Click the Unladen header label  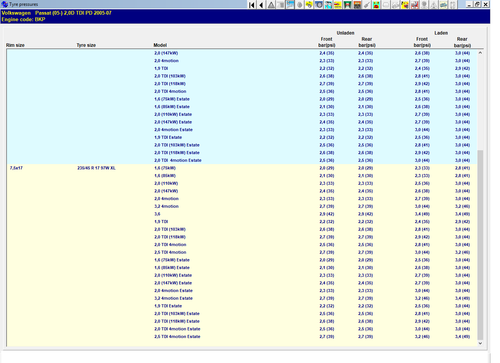[345, 33]
